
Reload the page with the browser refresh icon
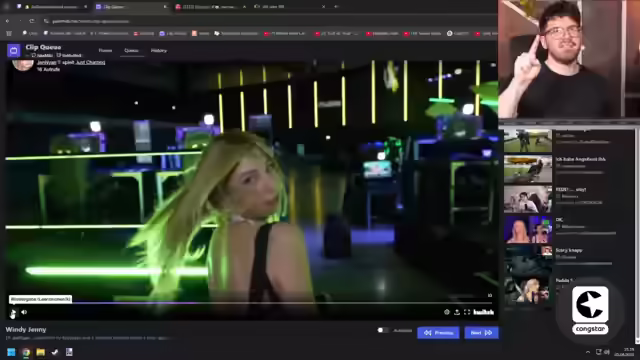pos(32,21)
